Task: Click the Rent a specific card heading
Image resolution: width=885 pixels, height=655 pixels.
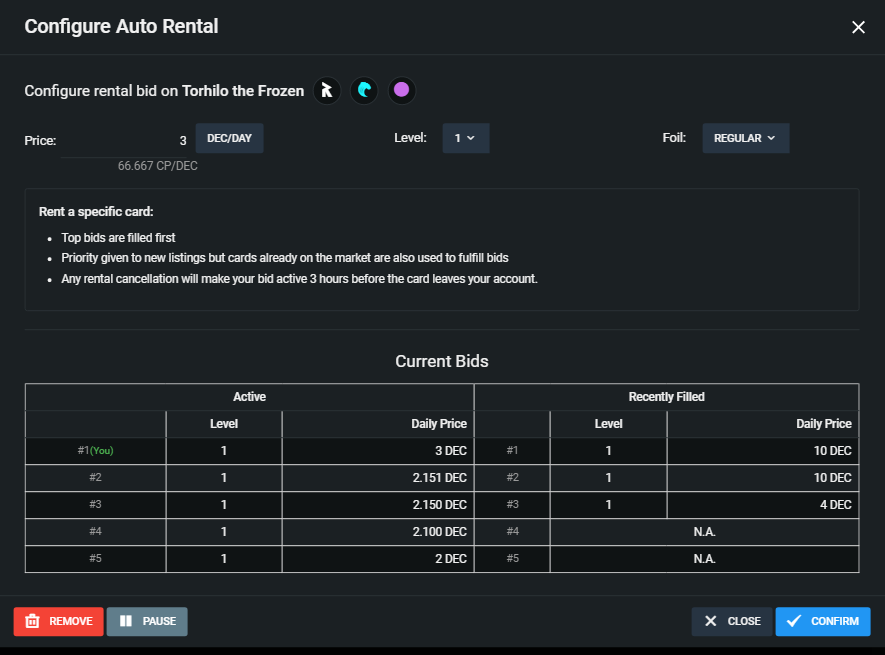Action: 96,212
